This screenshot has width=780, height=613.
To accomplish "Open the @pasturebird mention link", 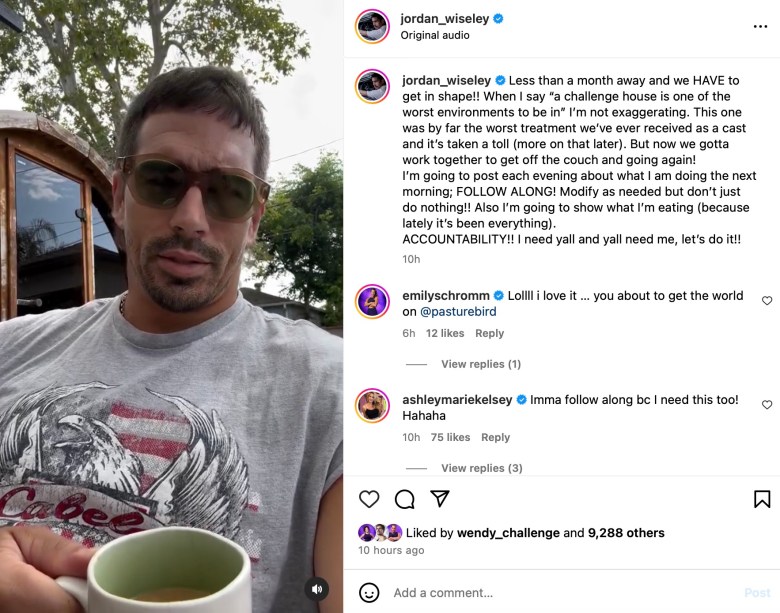I will [458, 312].
